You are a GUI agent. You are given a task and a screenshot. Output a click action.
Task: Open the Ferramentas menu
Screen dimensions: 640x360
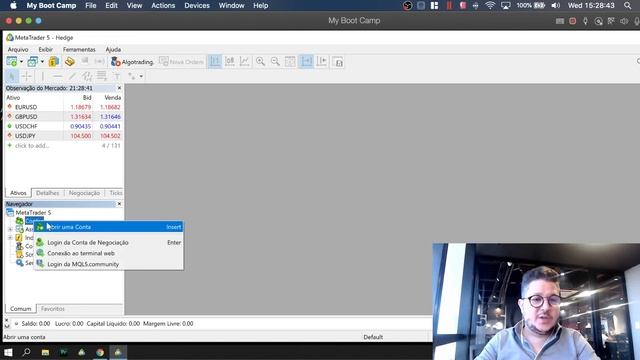click(x=79, y=49)
